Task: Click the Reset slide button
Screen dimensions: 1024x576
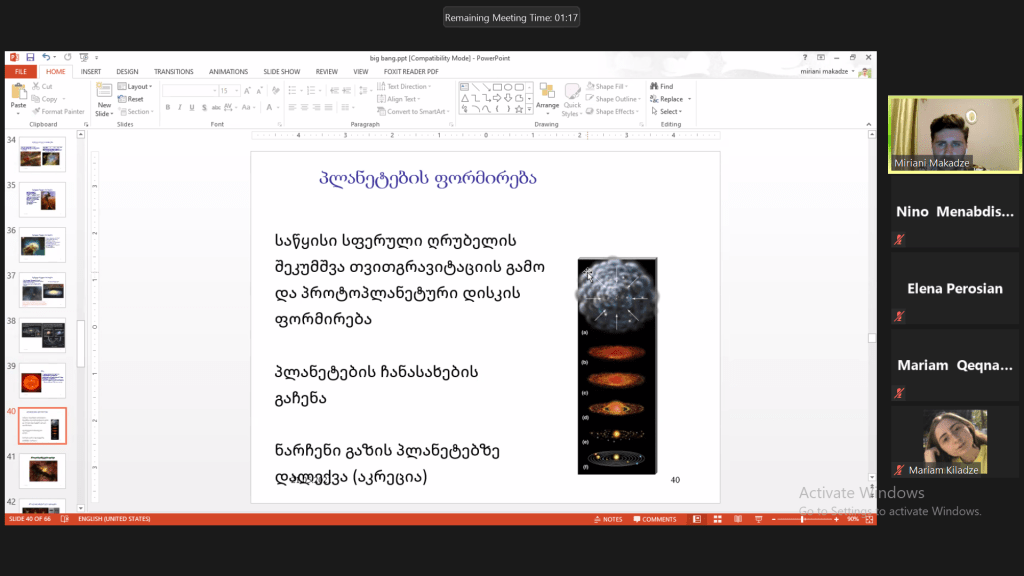Action: pyautogui.click(x=134, y=99)
